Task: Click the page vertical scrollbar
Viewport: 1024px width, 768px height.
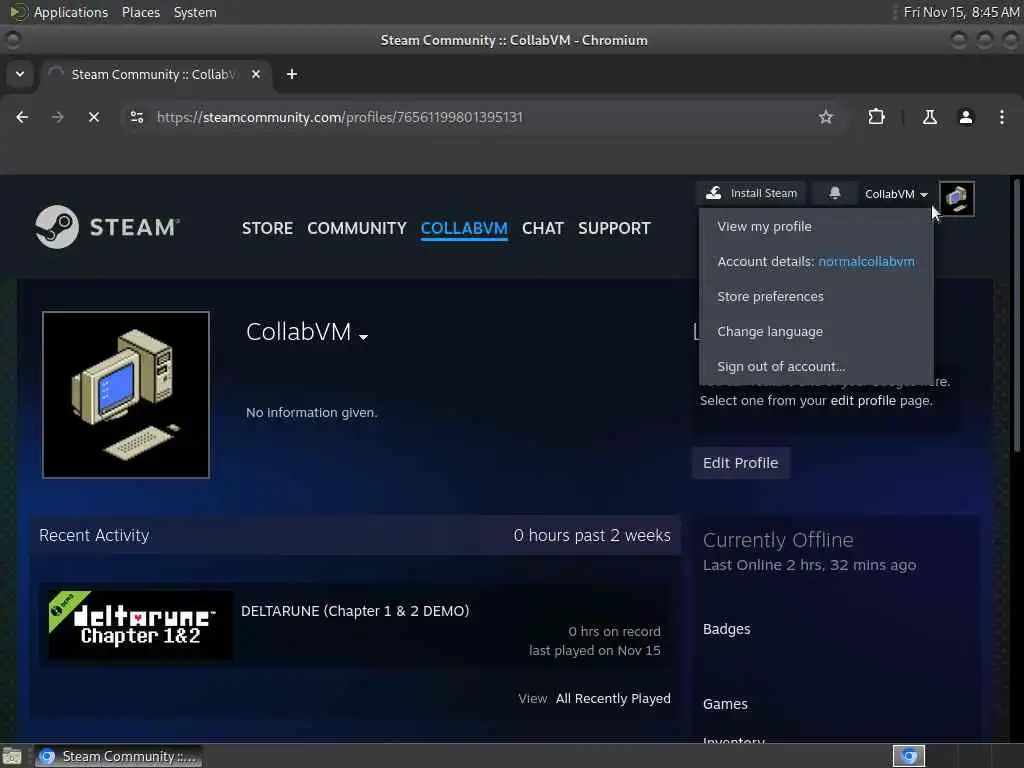Action: pyautogui.click(x=1016, y=313)
